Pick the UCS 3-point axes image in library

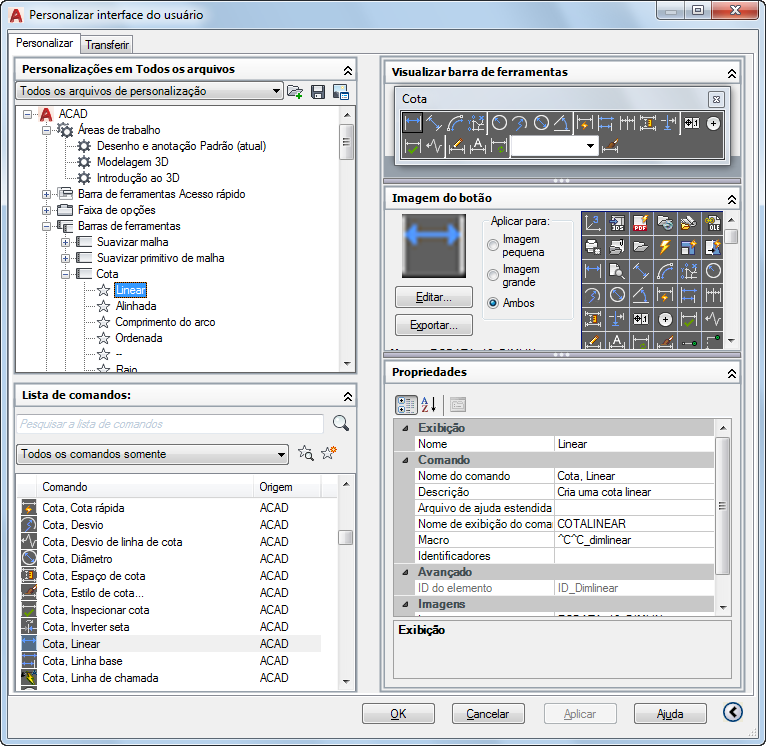593,223
